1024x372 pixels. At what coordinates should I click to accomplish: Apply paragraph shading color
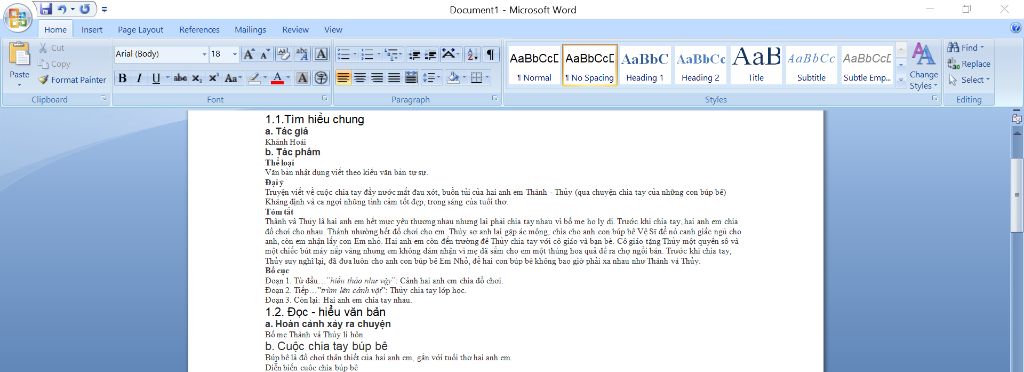[453, 78]
